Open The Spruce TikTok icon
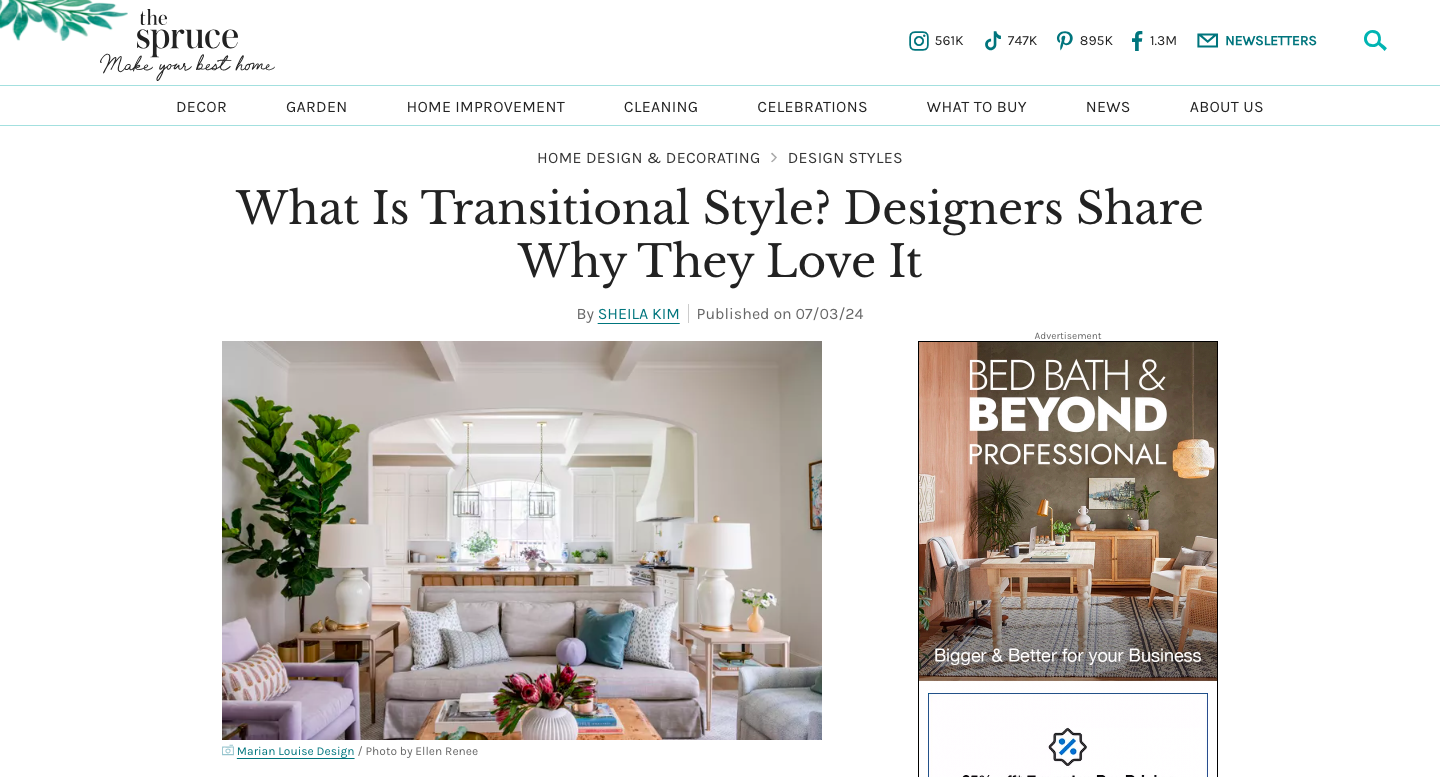The image size is (1440, 777). coord(992,41)
